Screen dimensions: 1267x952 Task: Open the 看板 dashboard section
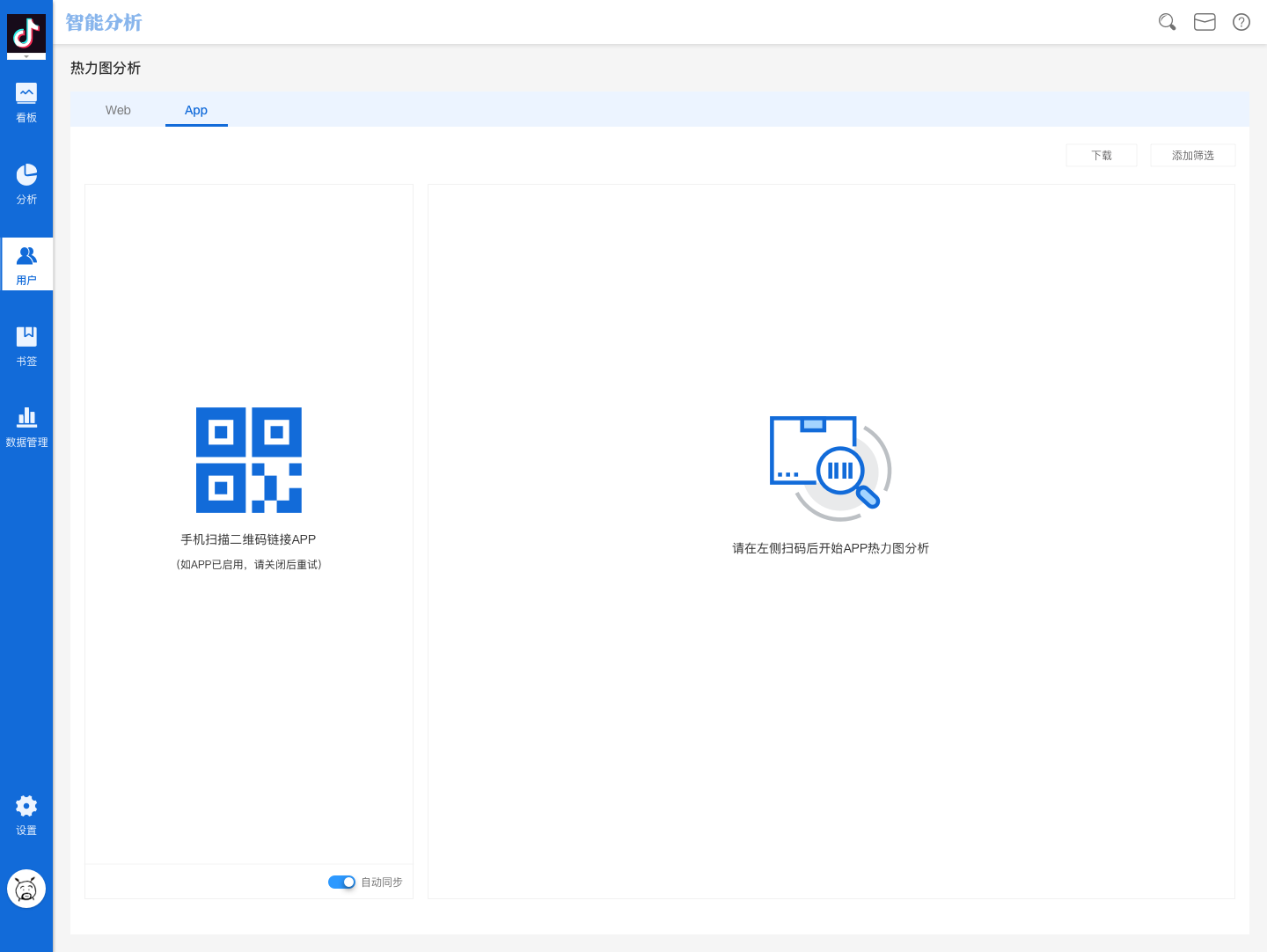26,103
